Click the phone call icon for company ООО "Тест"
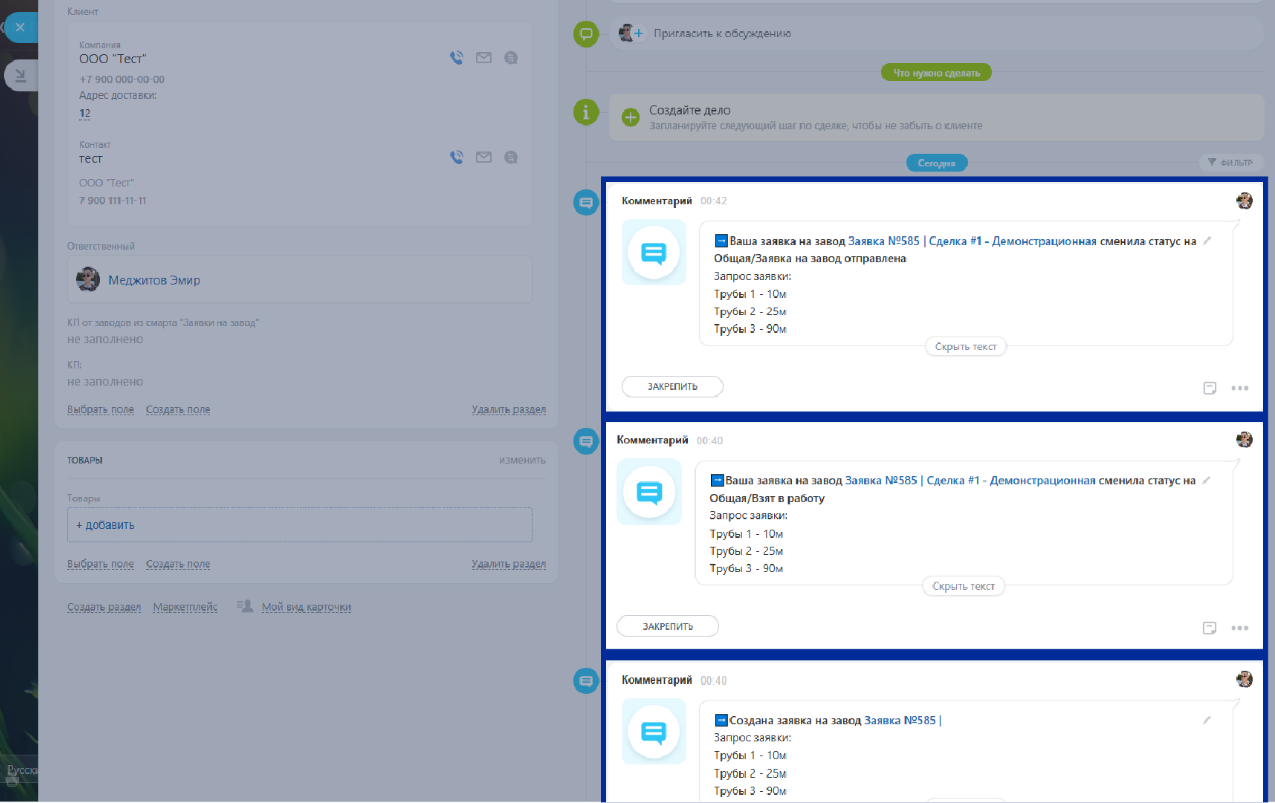This screenshot has height=803, width=1275. (x=456, y=58)
